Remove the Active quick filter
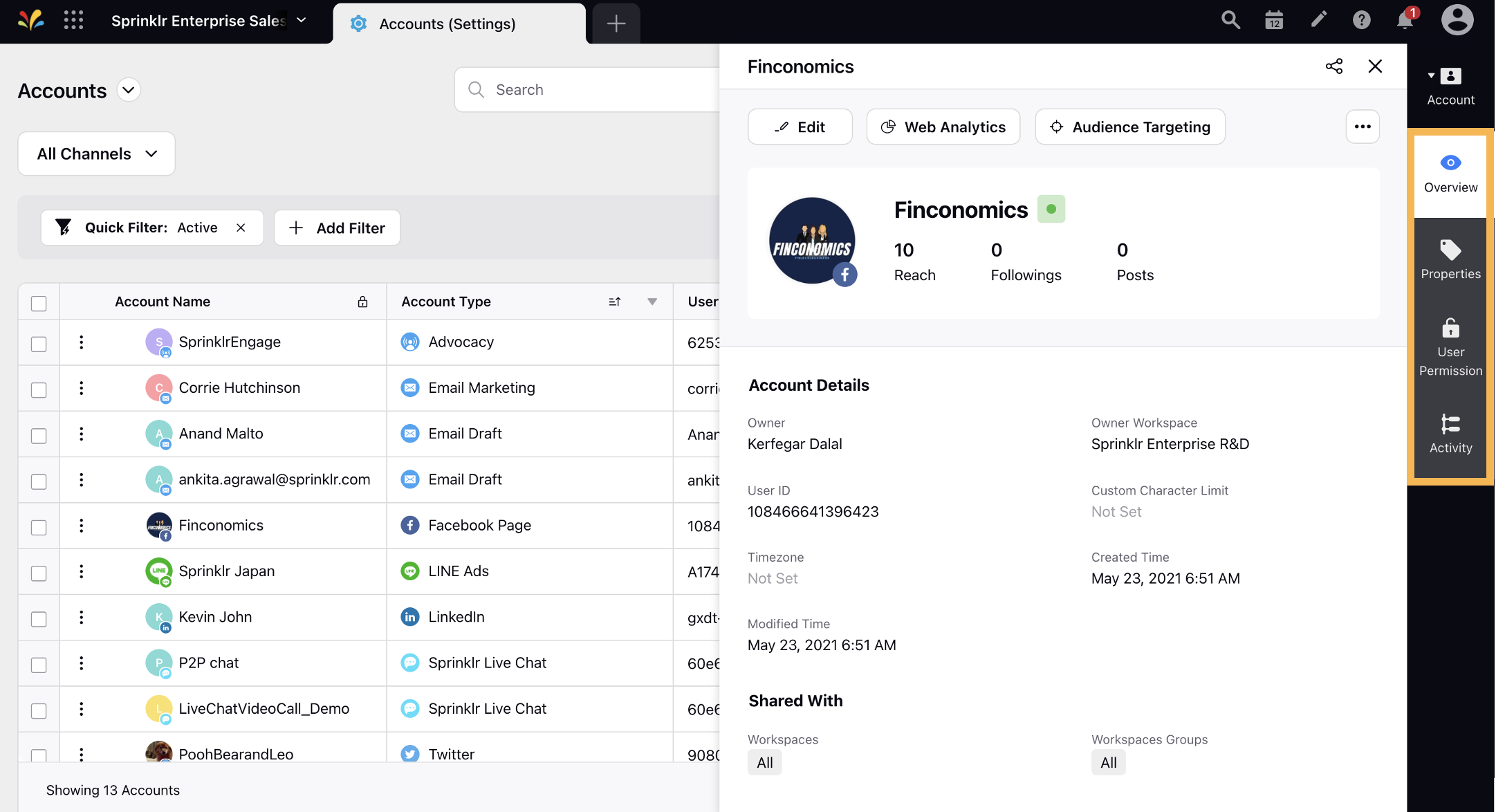The width and height of the screenshot is (1505, 812). pos(241,228)
